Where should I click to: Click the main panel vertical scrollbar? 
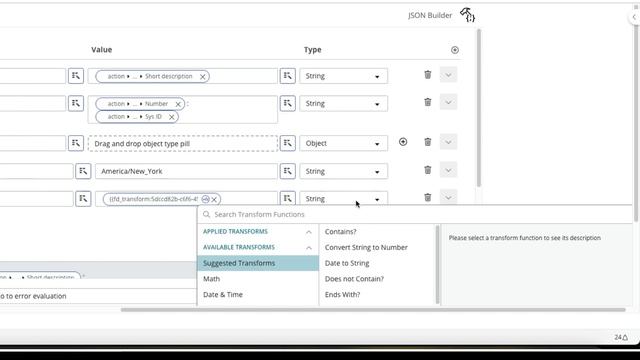click(478, 108)
